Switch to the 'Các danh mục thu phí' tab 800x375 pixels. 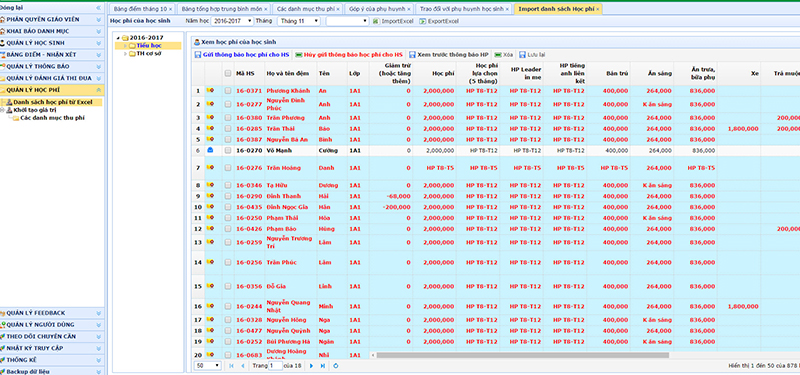pyautogui.click(x=306, y=9)
